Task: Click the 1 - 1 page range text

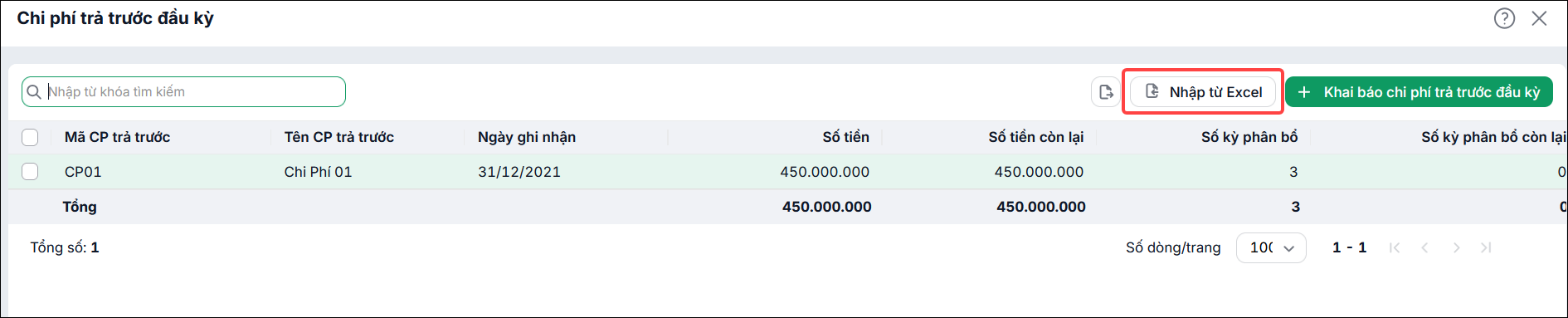Action: coord(1349,247)
